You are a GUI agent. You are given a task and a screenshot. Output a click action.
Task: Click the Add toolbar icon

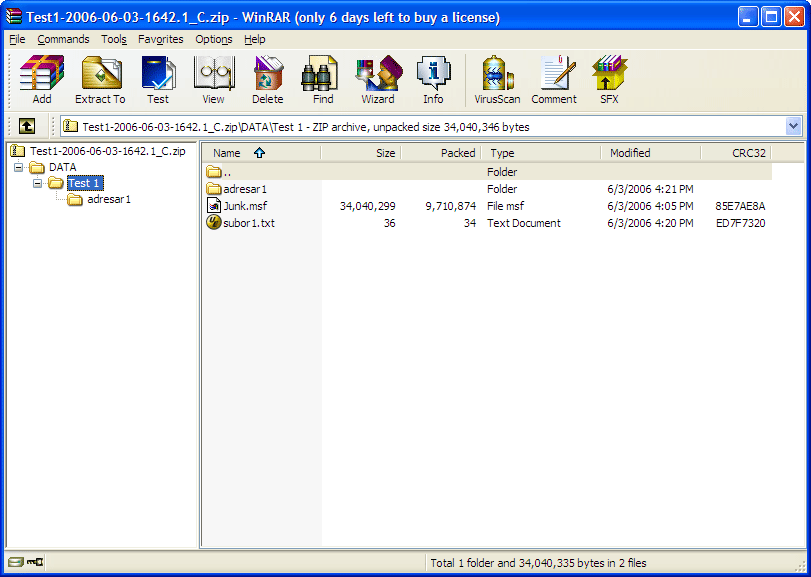pos(42,80)
